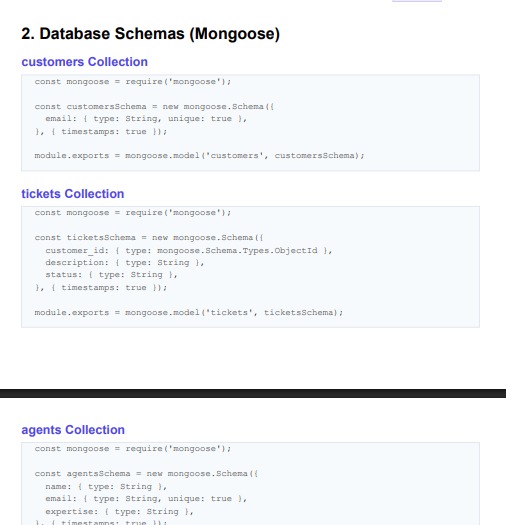Screen dimensions: 506x525
Task: Click the require('mongoose') line in tickets block
Action: pyautogui.click(x=133, y=213)
